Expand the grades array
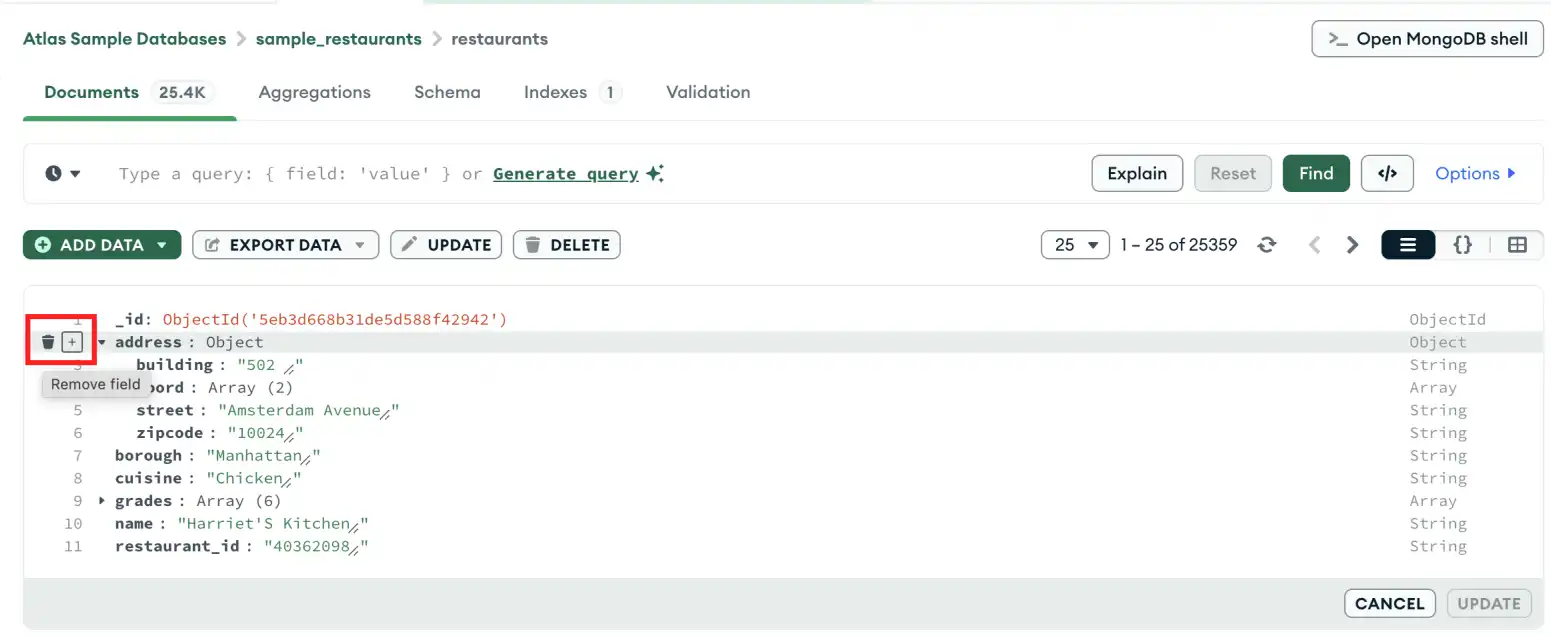 [x=100, y=500]
